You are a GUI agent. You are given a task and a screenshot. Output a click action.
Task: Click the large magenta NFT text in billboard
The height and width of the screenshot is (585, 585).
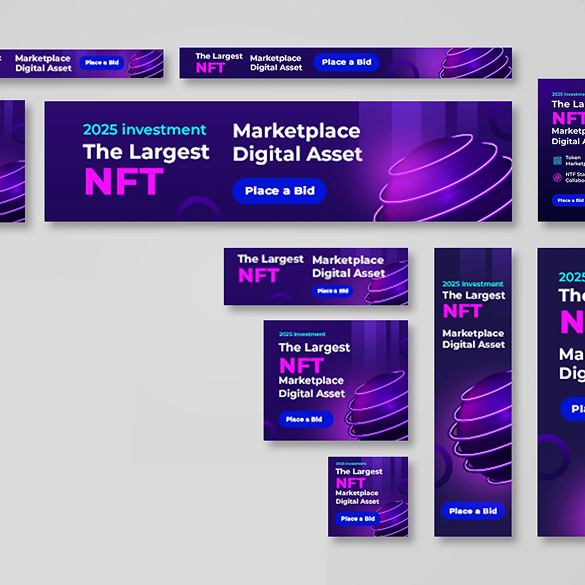pos(124,182)
